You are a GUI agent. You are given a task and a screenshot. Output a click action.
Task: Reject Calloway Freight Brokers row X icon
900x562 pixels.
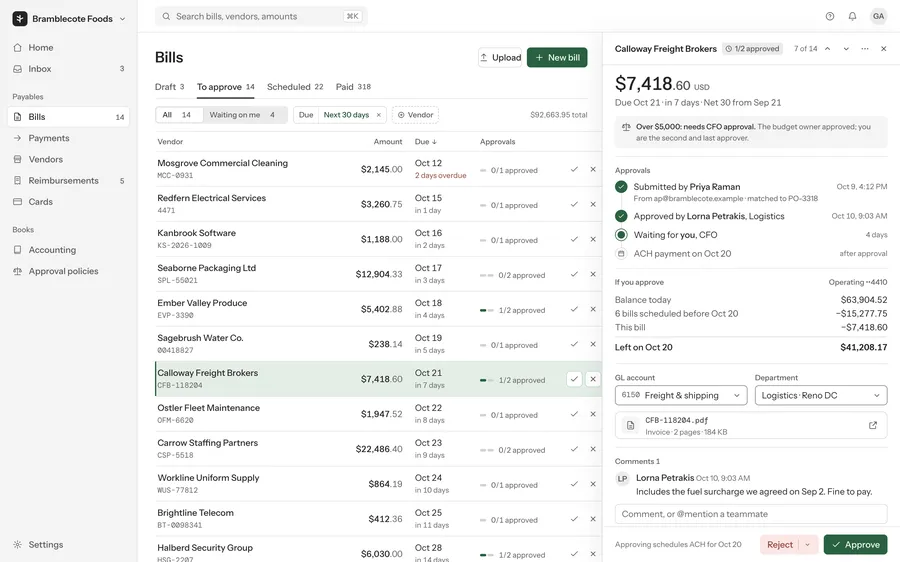pos(593,379)
